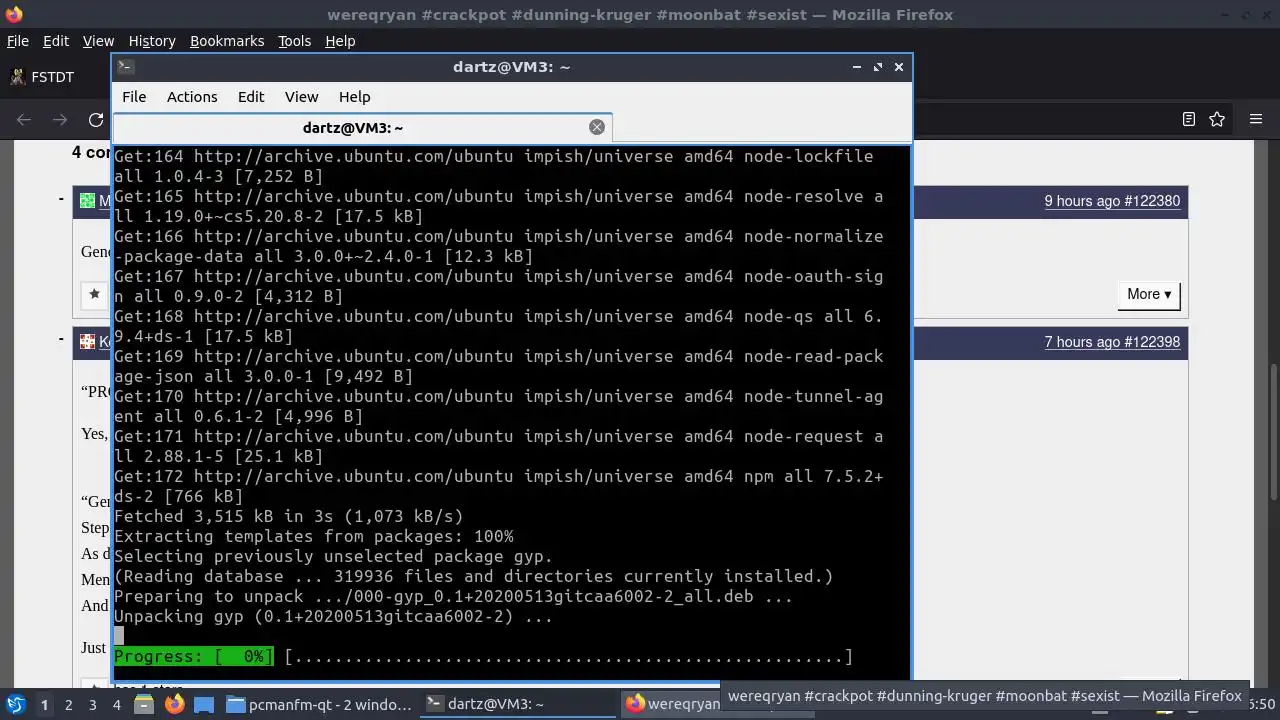Open Firefox Help menu
Image resolution: width=1280 pixels, height=720 pixels.
click(340, 41)
